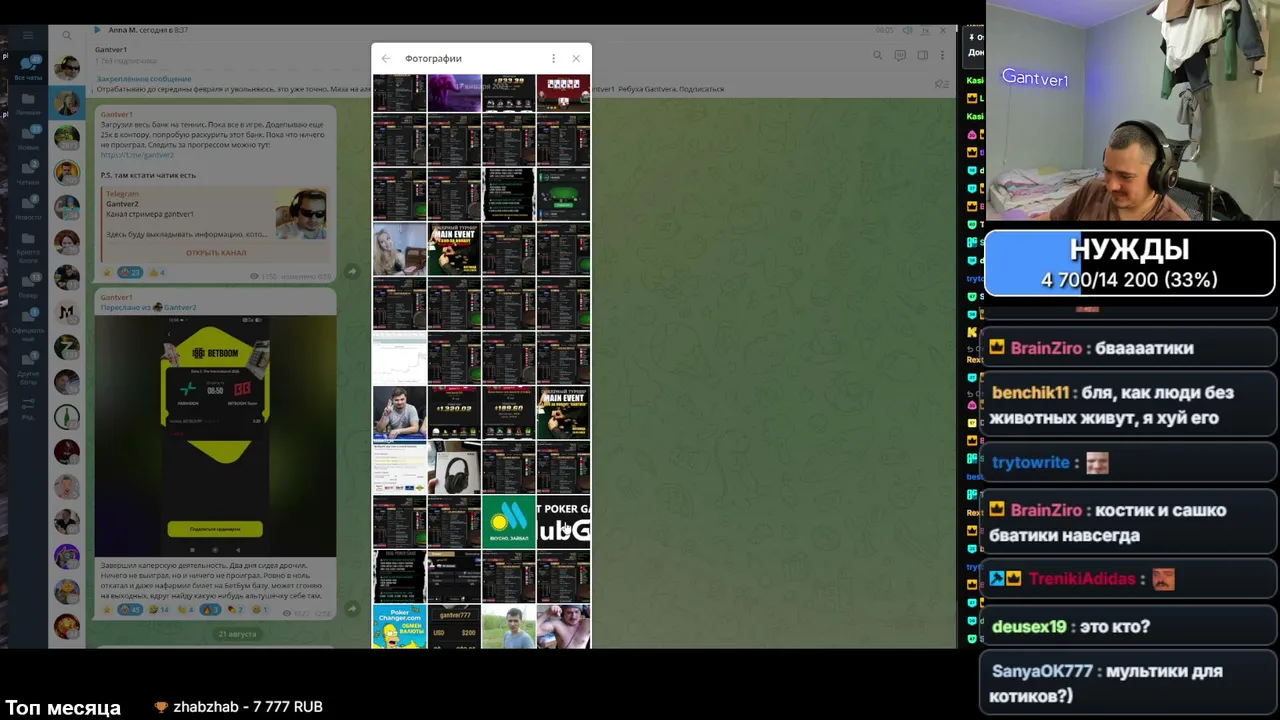Click the chat list search icon
1280x720 pixels.
[x=67, y=36]
